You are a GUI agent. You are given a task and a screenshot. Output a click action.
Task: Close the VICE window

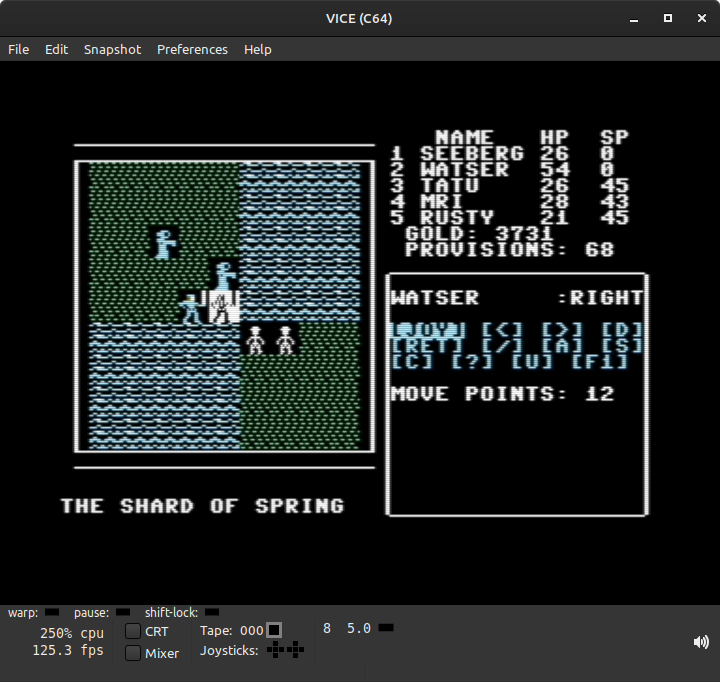coord(702,18)
